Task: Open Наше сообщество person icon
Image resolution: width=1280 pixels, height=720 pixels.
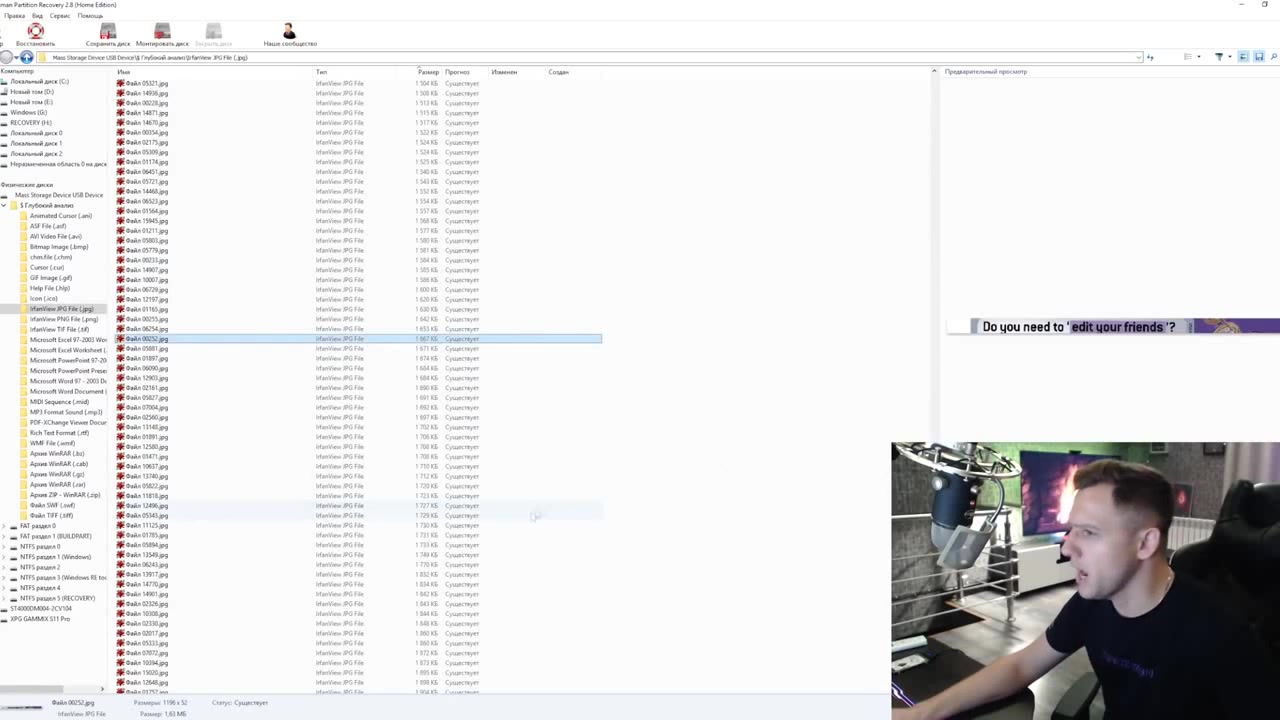Action: [x=289, y=31]
